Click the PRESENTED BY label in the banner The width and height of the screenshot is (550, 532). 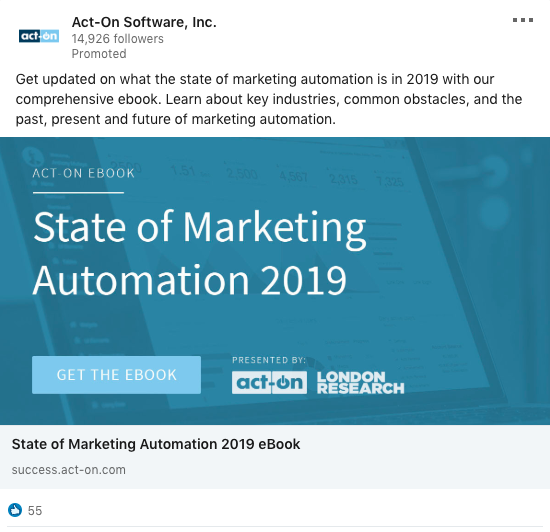[269, 360]
